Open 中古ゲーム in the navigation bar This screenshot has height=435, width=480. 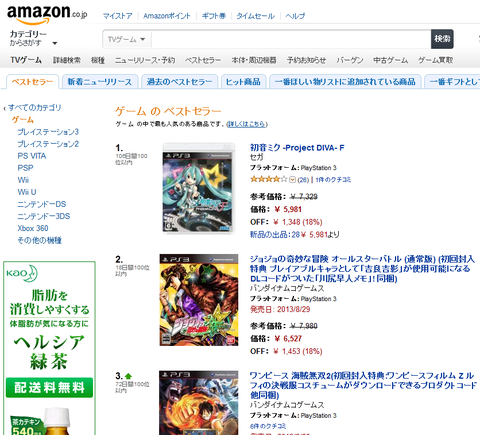click(x=390, y=60)
